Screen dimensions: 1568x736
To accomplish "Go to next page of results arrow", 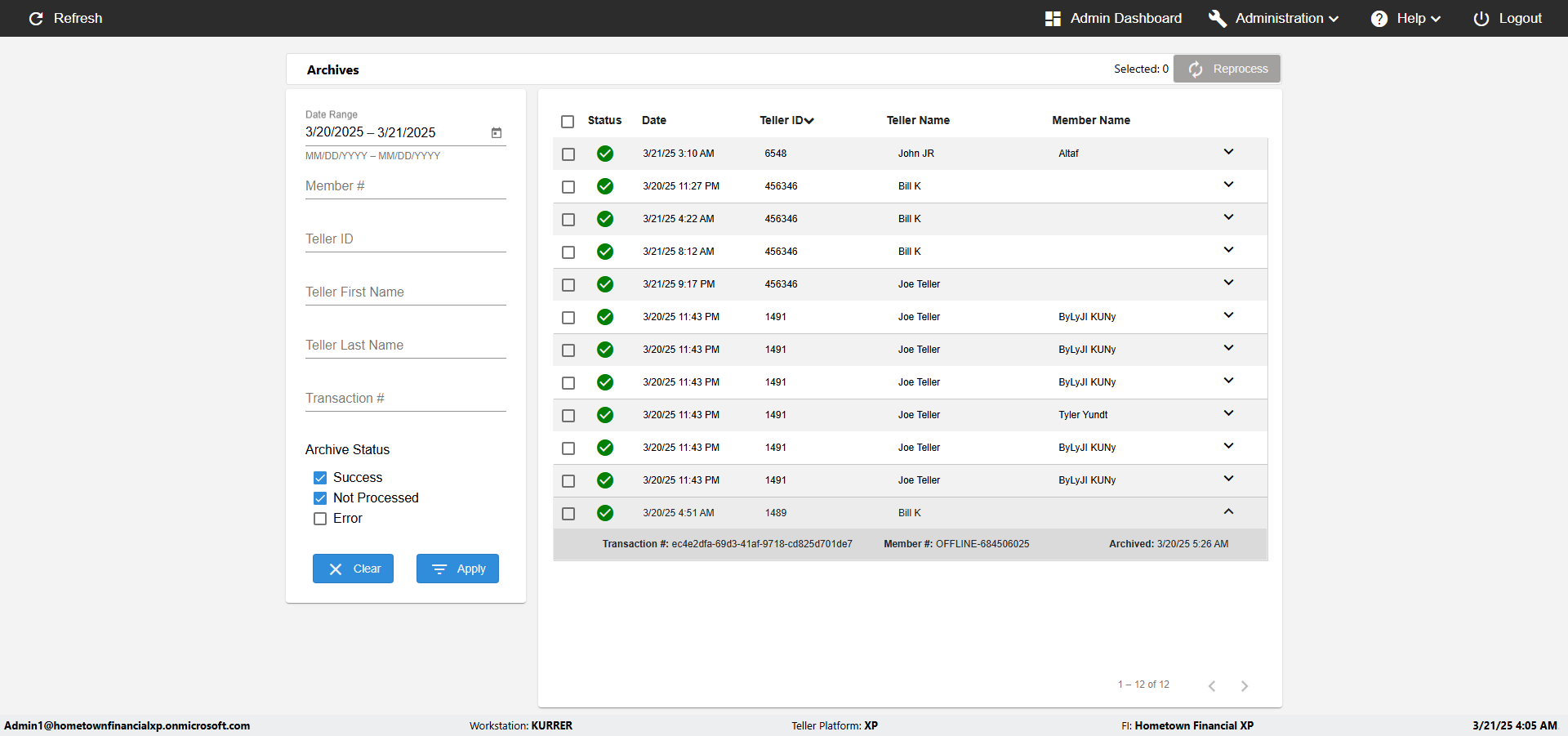I will point(1245,686).
